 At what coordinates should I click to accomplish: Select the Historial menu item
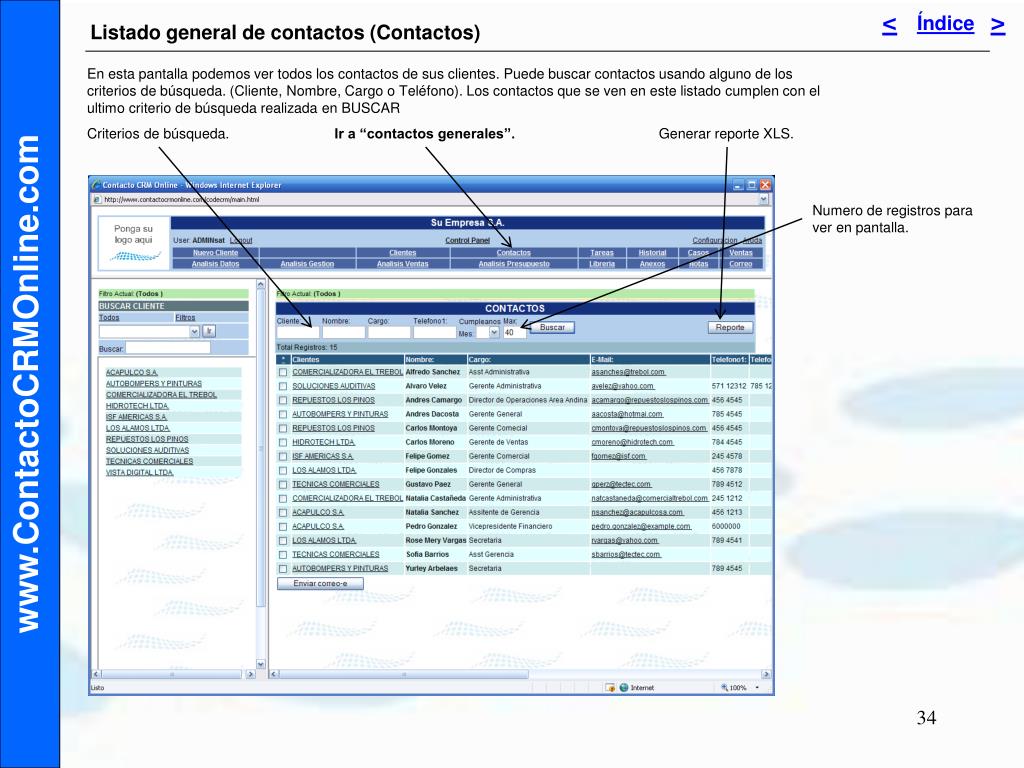[652, 253]
